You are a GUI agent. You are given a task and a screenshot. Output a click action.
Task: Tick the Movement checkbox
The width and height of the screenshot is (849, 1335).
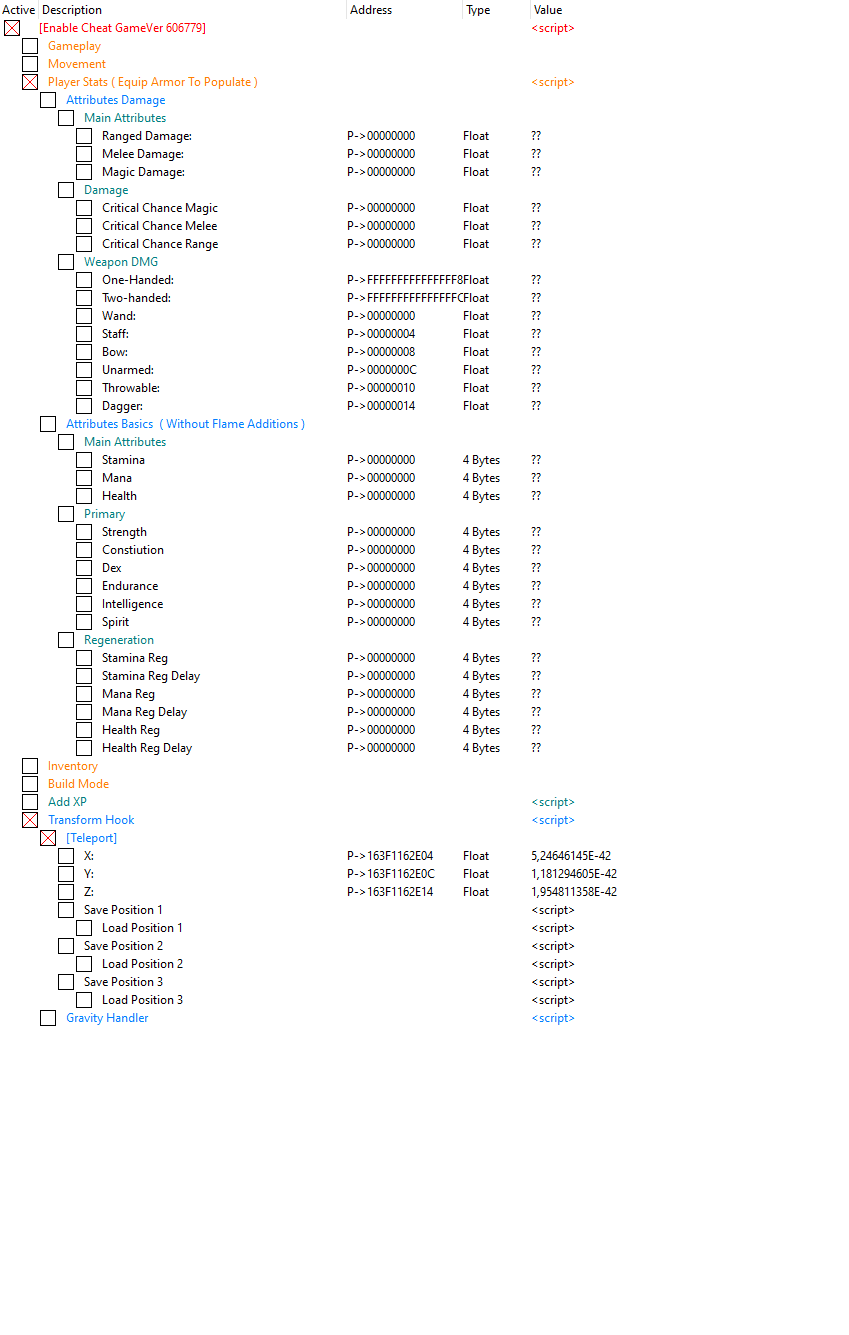pos(30,64)
